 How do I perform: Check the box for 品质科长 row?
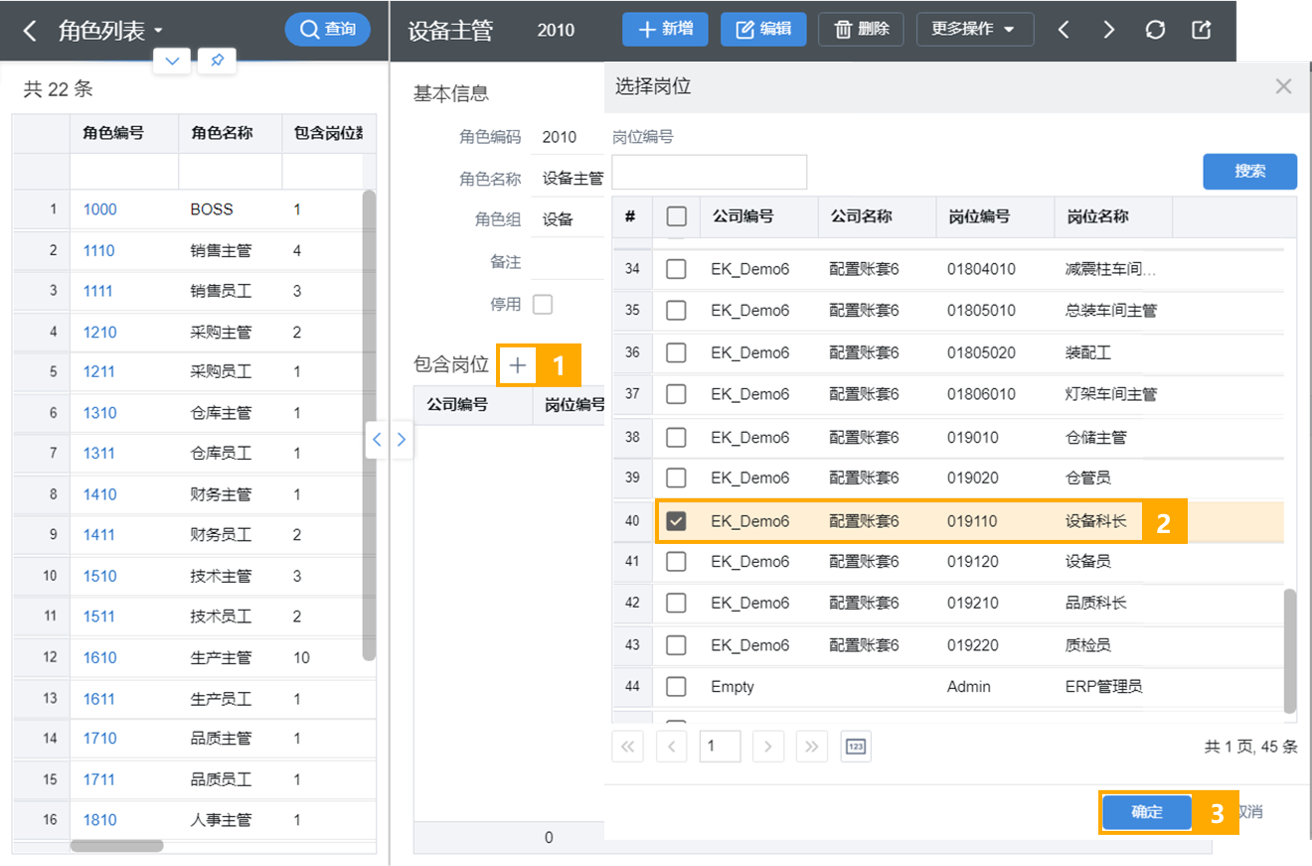pos(677,603)
